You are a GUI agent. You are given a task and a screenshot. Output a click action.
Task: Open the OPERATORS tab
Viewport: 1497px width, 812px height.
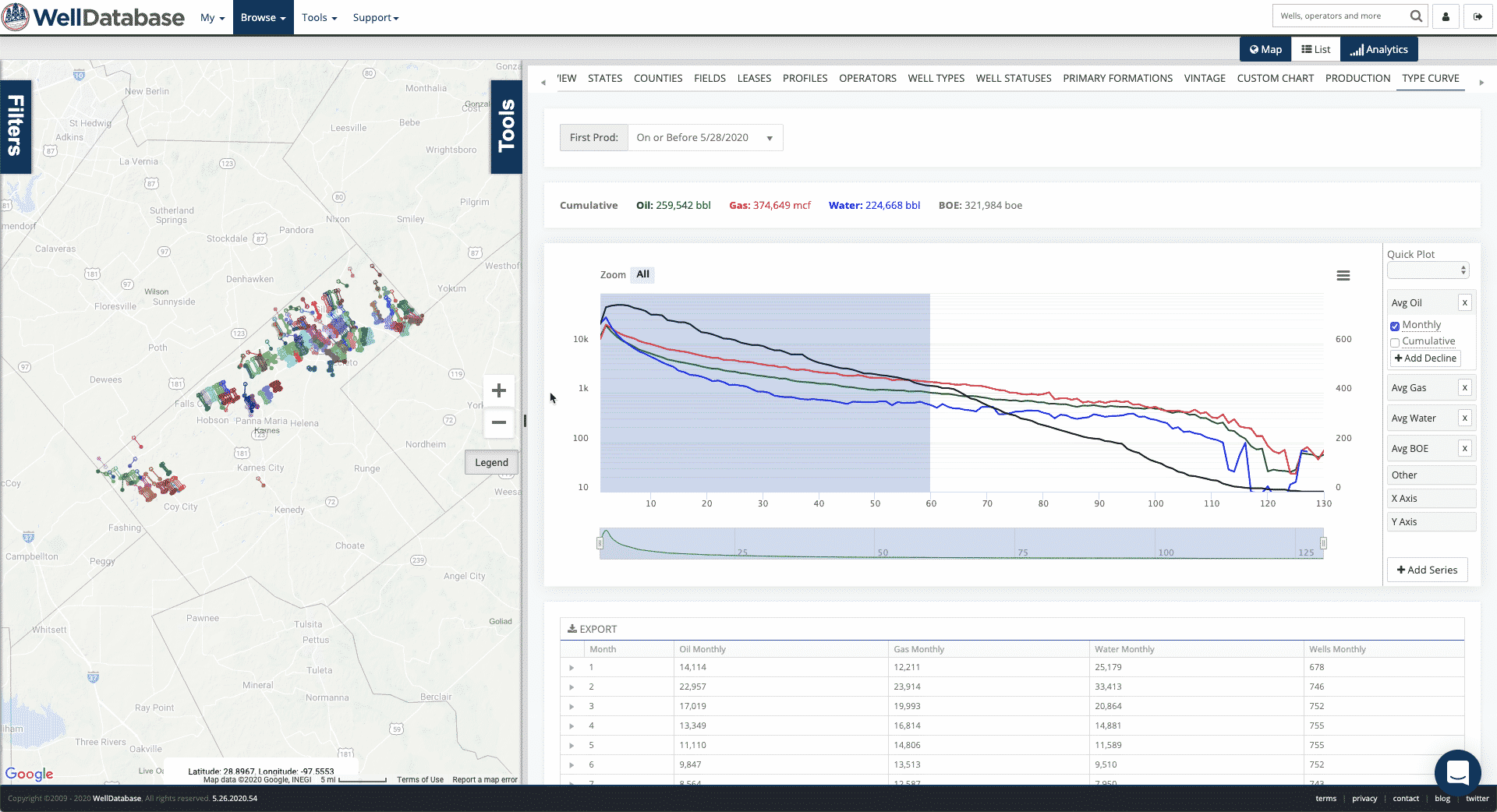pos(867,78)
